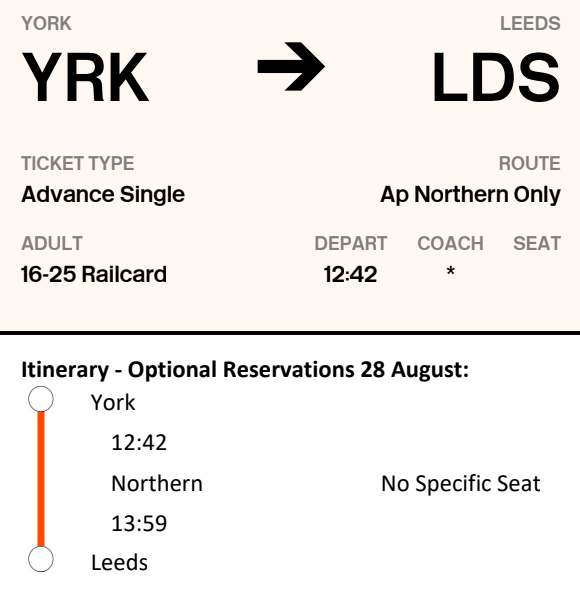
Task: Click Northern operator in the itinerary
Action: [157, 483]
